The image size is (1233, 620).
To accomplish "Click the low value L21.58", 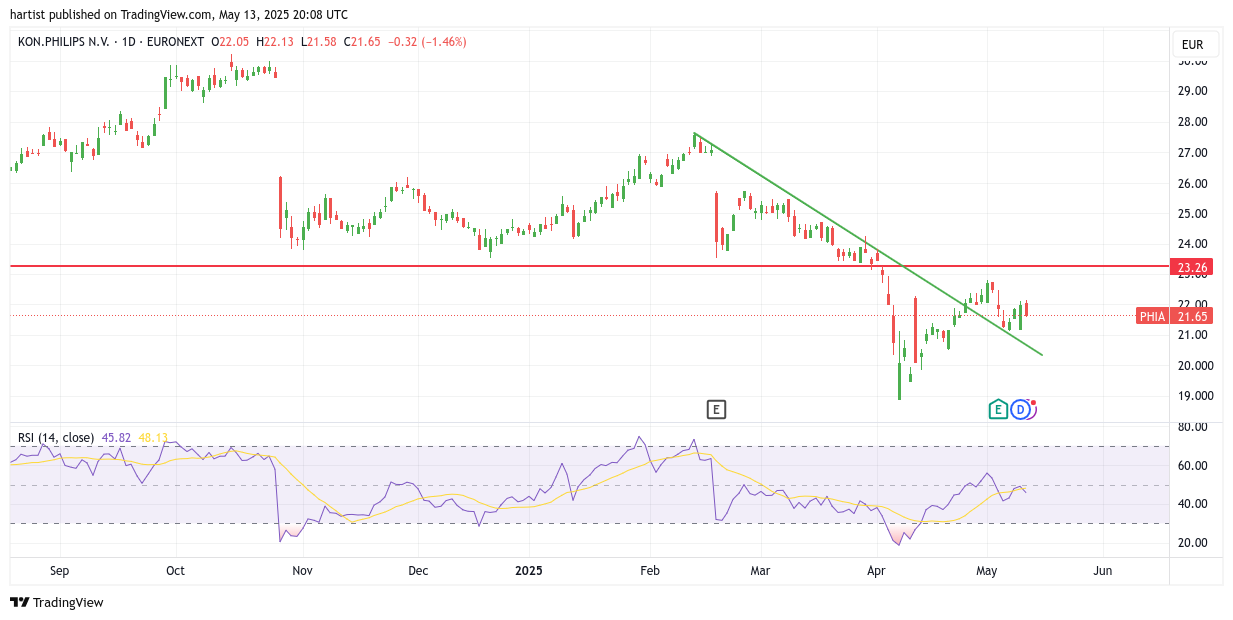I will click(x=318, y=42).
